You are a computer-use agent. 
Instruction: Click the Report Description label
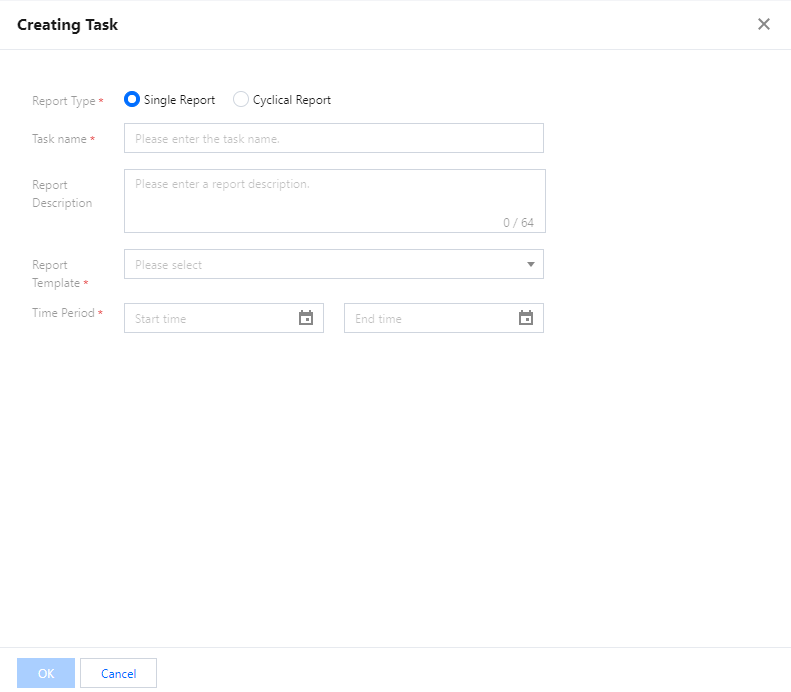pos(62,194)
